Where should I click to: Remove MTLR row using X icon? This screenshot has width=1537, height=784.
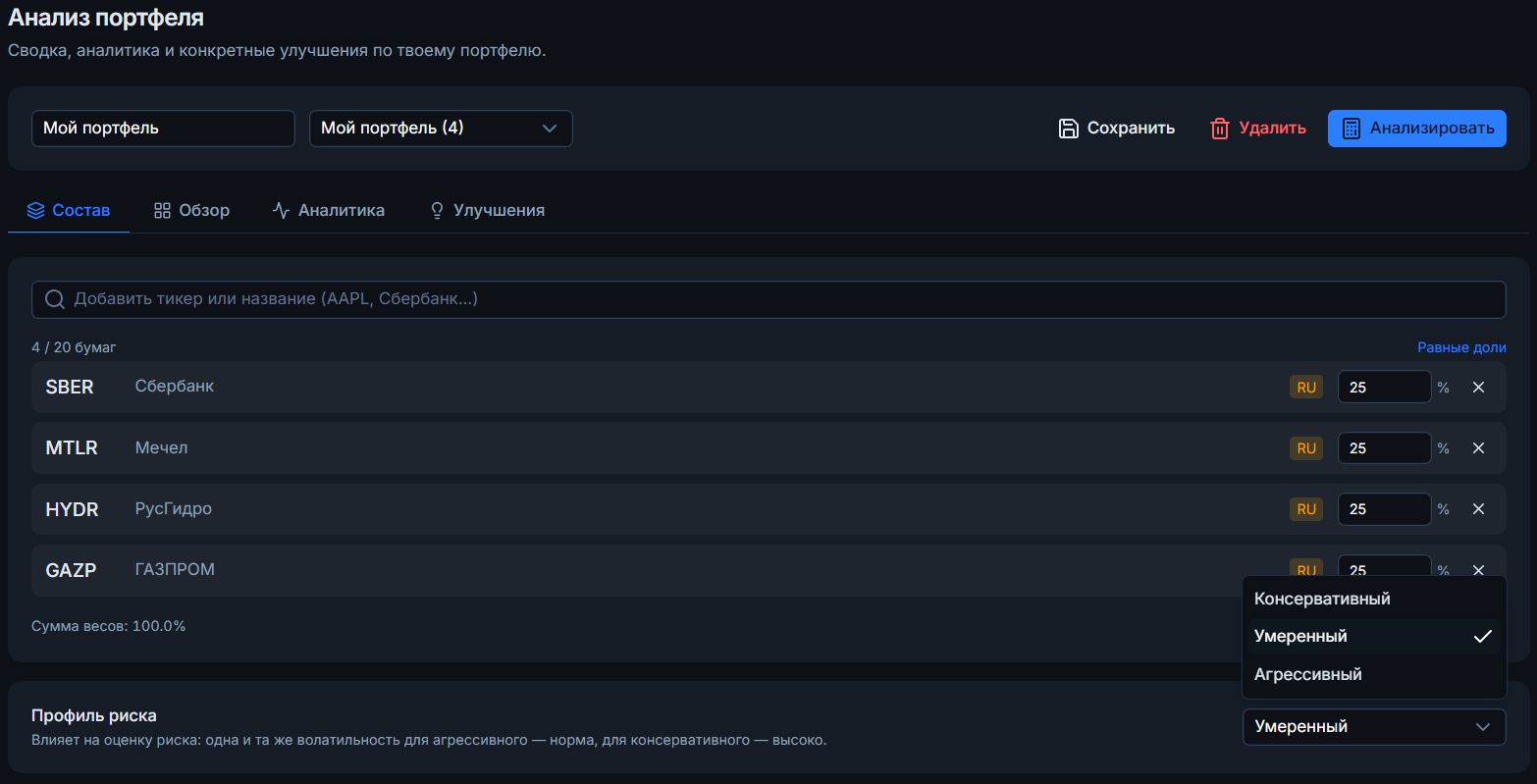[1478, 448]
